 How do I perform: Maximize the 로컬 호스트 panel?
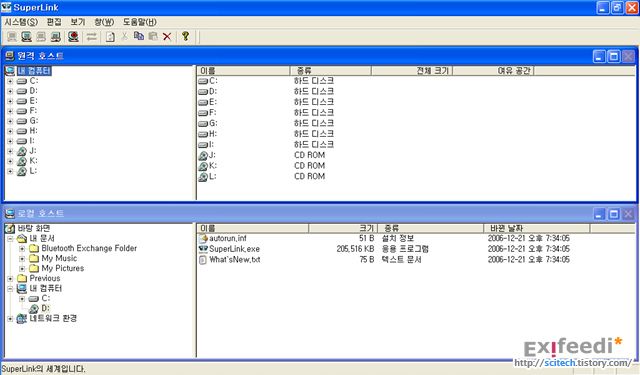click(614, 214)
